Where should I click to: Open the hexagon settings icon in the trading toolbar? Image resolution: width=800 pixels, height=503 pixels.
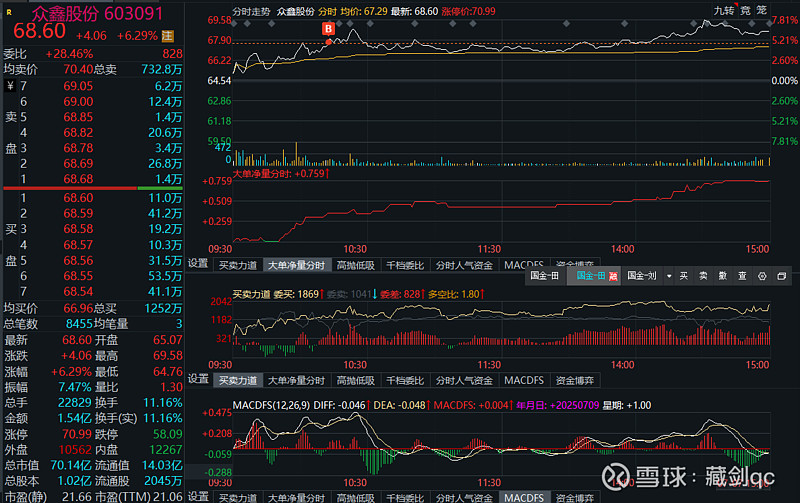(x=762, y=276)
